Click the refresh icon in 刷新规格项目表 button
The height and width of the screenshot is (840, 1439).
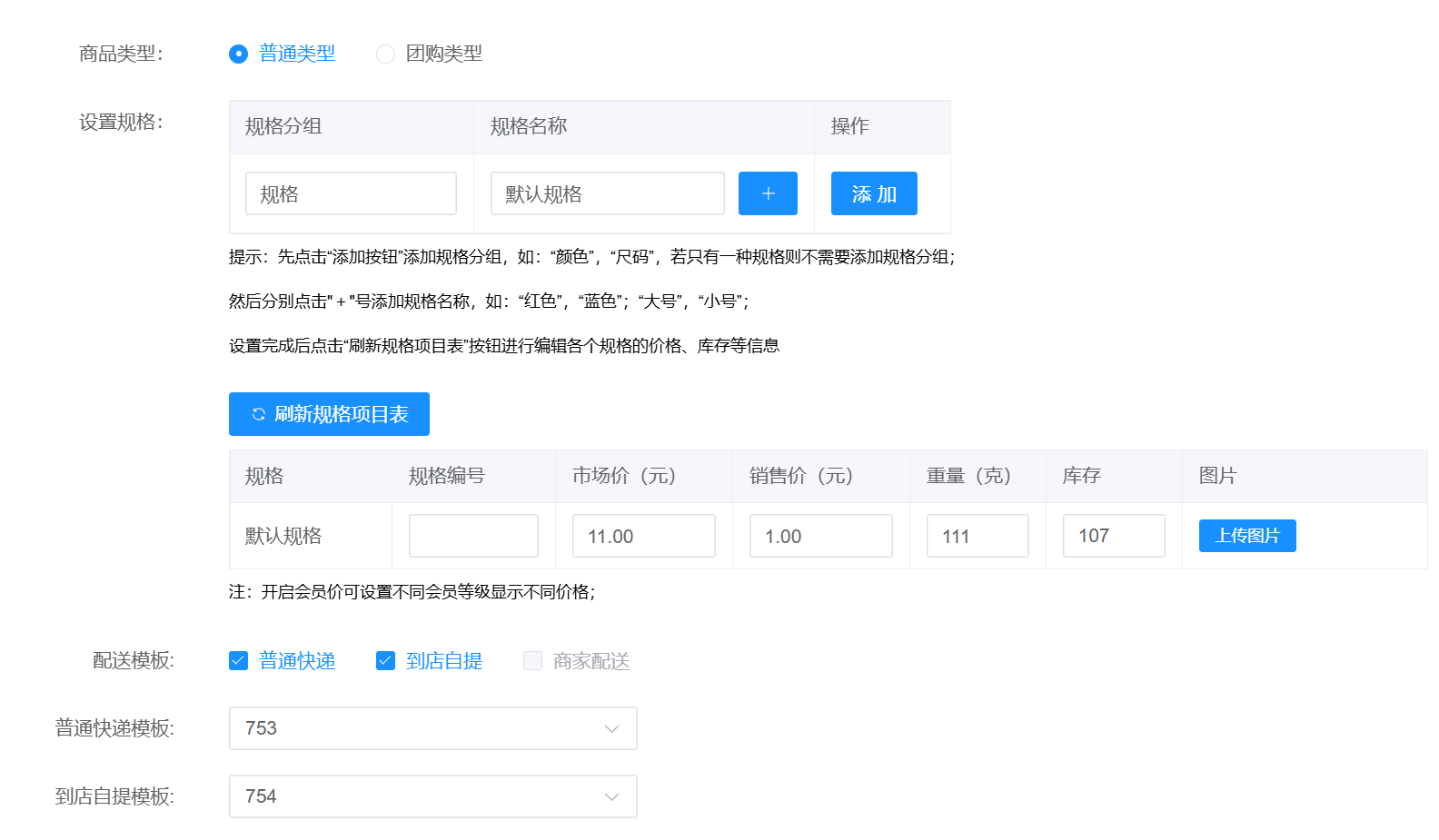coord(259,414)
